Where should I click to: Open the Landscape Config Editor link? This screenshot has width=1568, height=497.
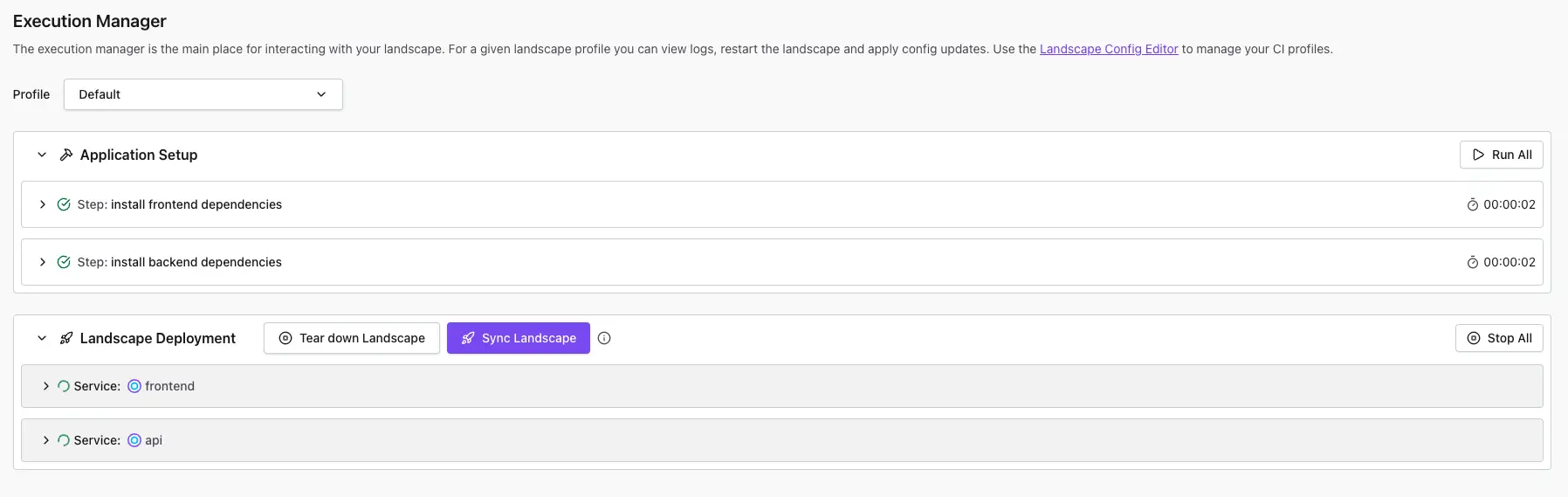pos(1108,49)
